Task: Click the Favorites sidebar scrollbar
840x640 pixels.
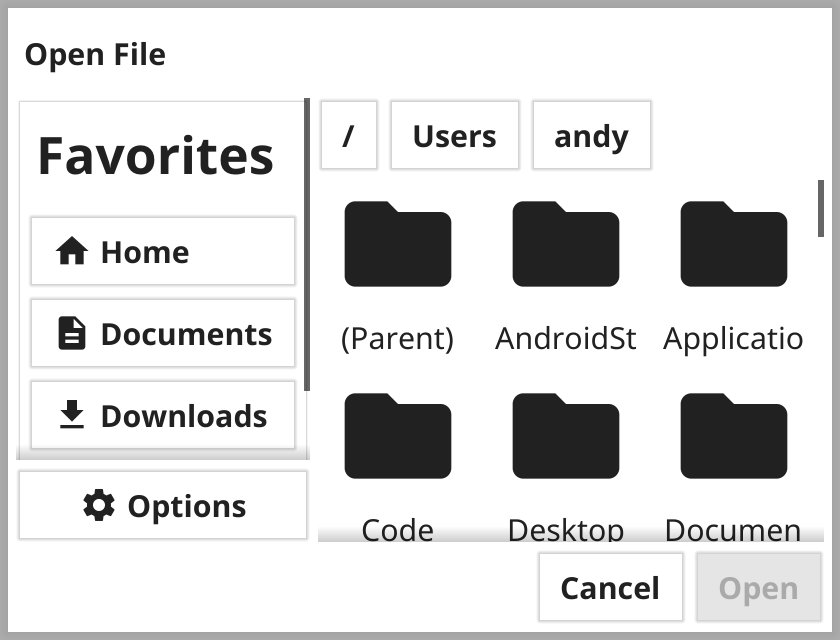Action: (307, 245)
